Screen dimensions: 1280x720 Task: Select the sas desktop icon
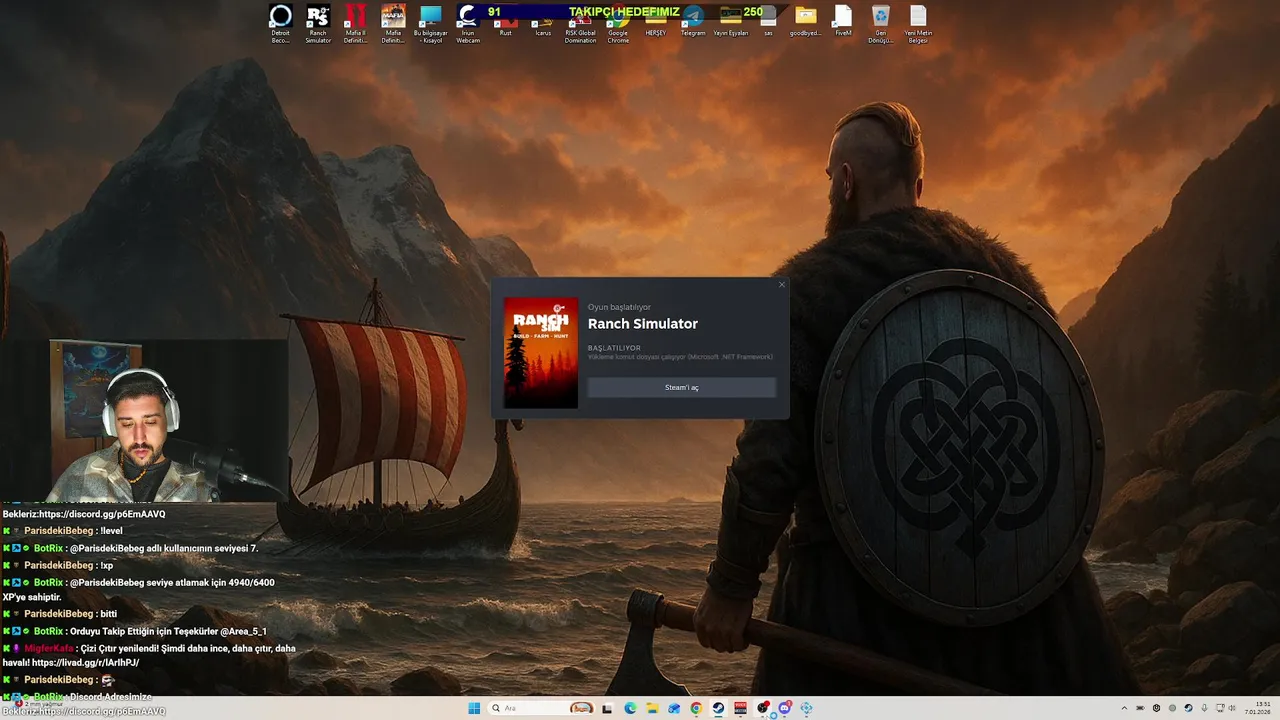pyautogui.click(x=768, y=22)
